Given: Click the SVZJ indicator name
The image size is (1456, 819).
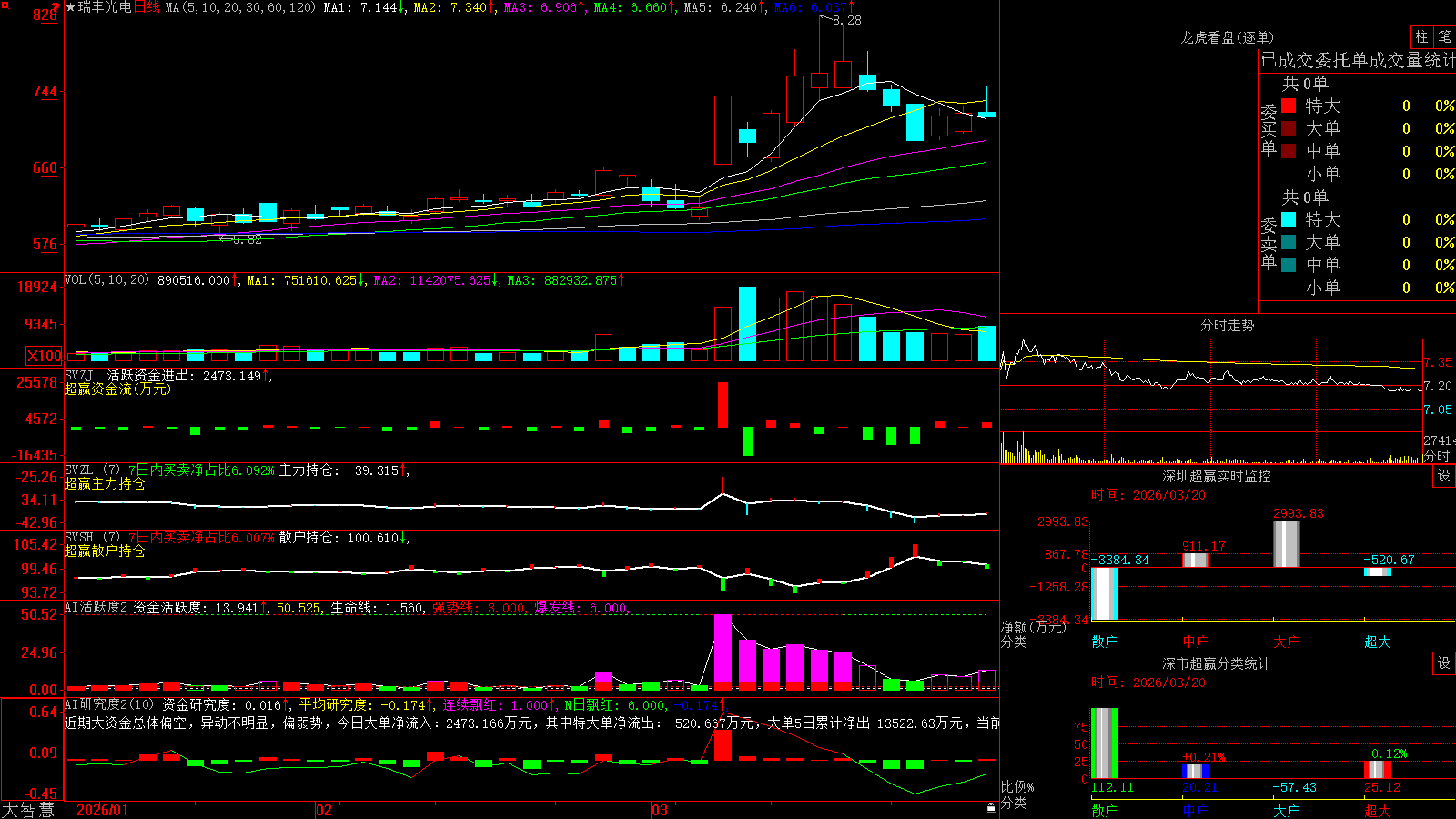Looking at the screenshot, I should click(79, 375).
